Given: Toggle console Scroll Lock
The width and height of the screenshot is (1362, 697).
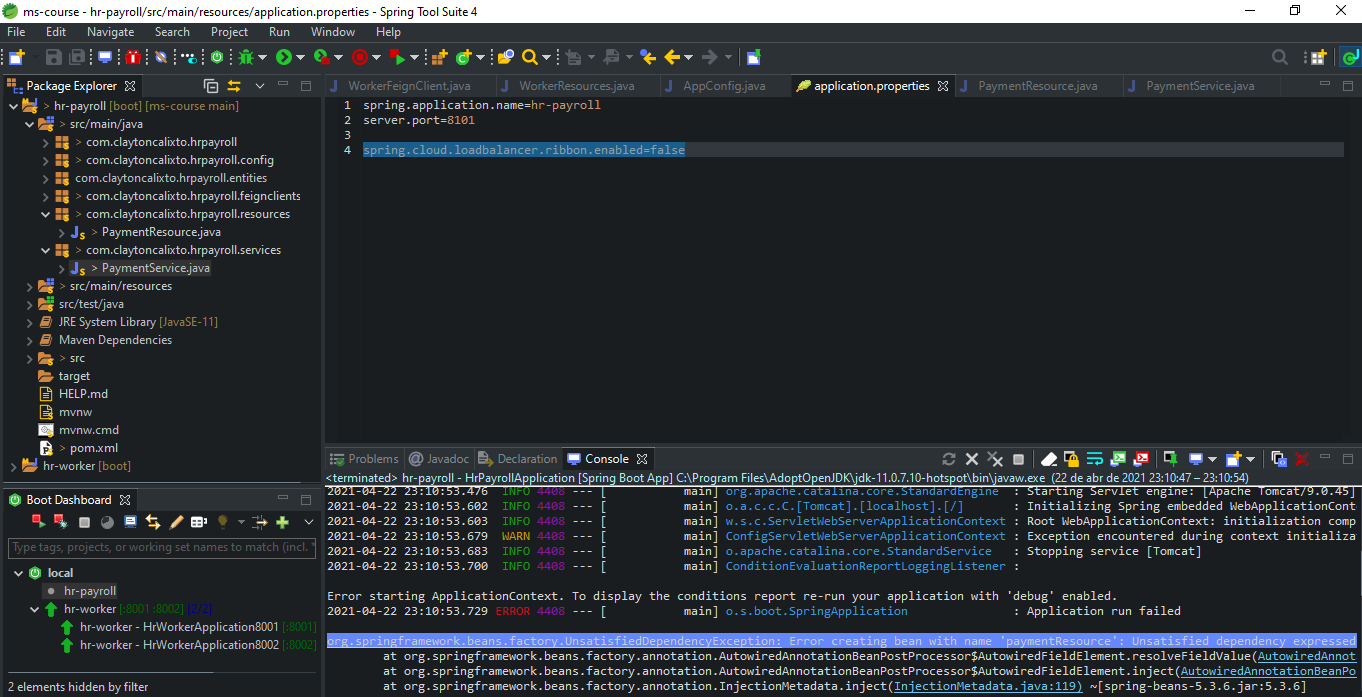Looking at the screenshot, I should [x=1071, y=459].
